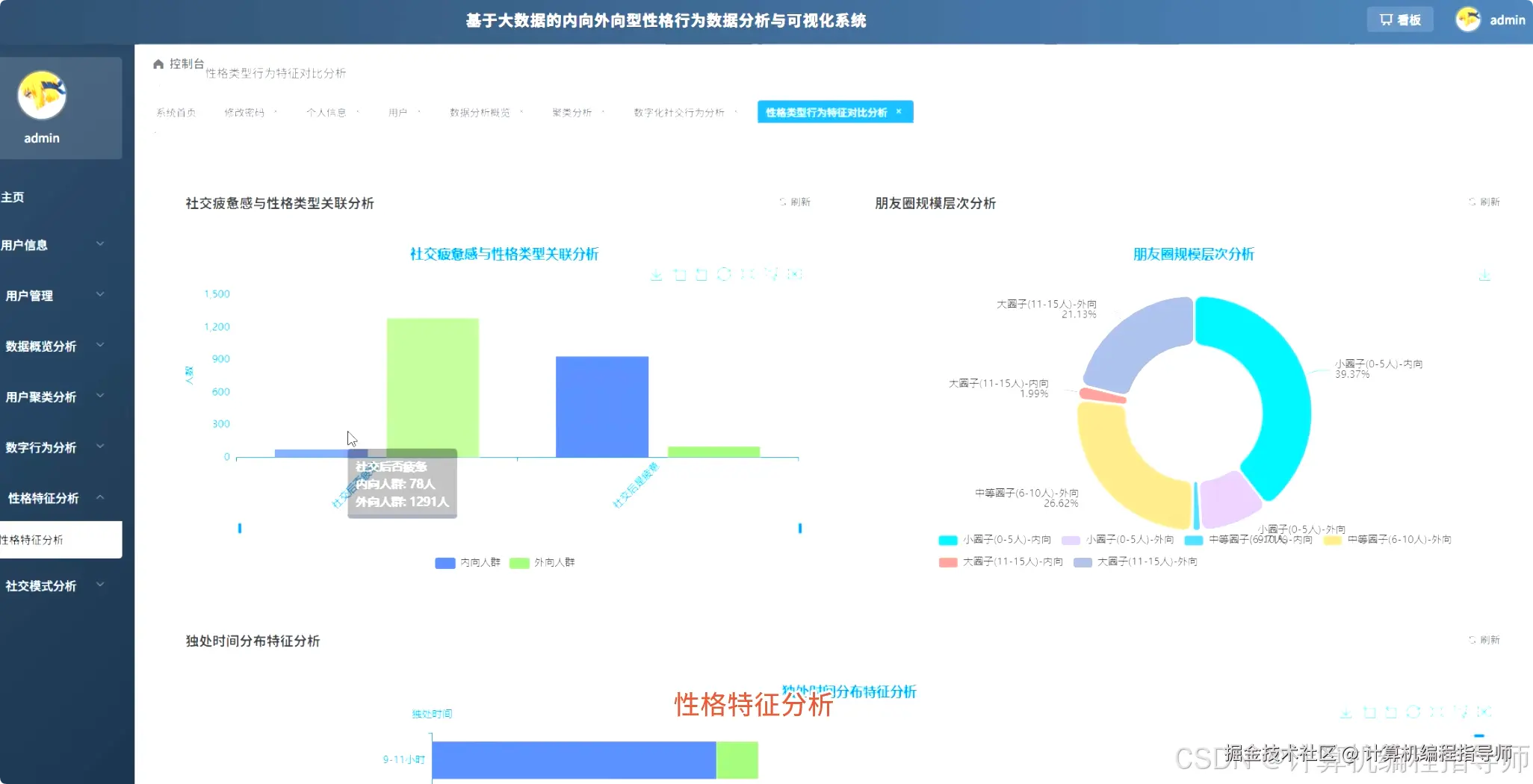Expand the 用户信息 sidebar menu
Viewport: 1533px width, 784px height.
tap(54, 245)
